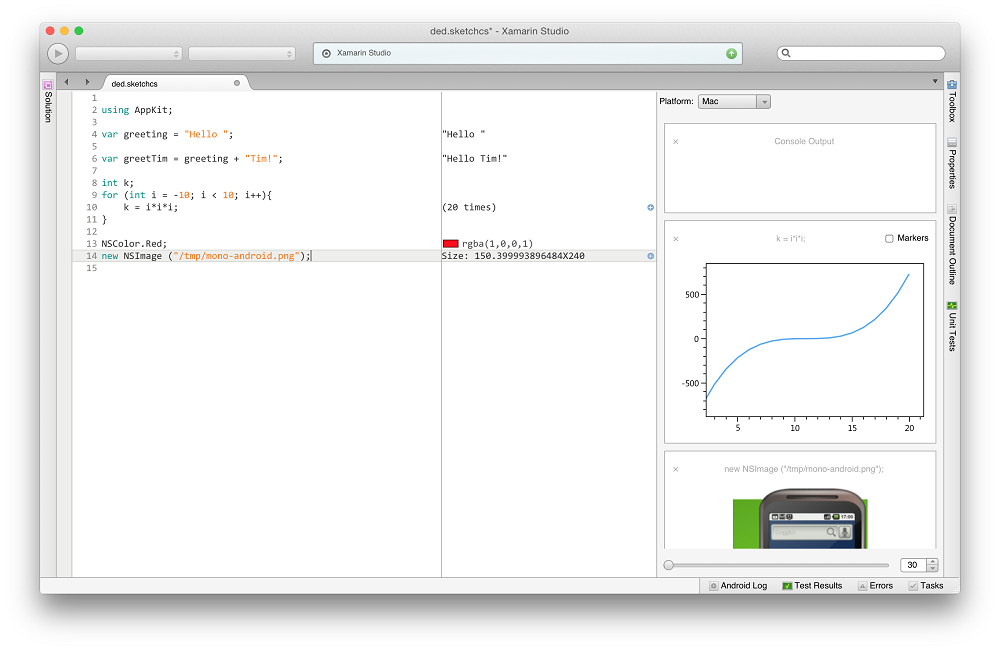Close the k = i*i*i graph panel

pos(675,239)
